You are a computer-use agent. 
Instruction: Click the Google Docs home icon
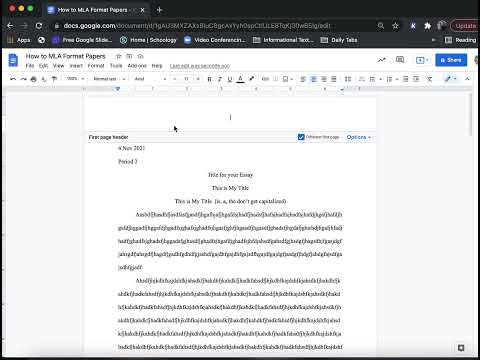pos(13,60)
